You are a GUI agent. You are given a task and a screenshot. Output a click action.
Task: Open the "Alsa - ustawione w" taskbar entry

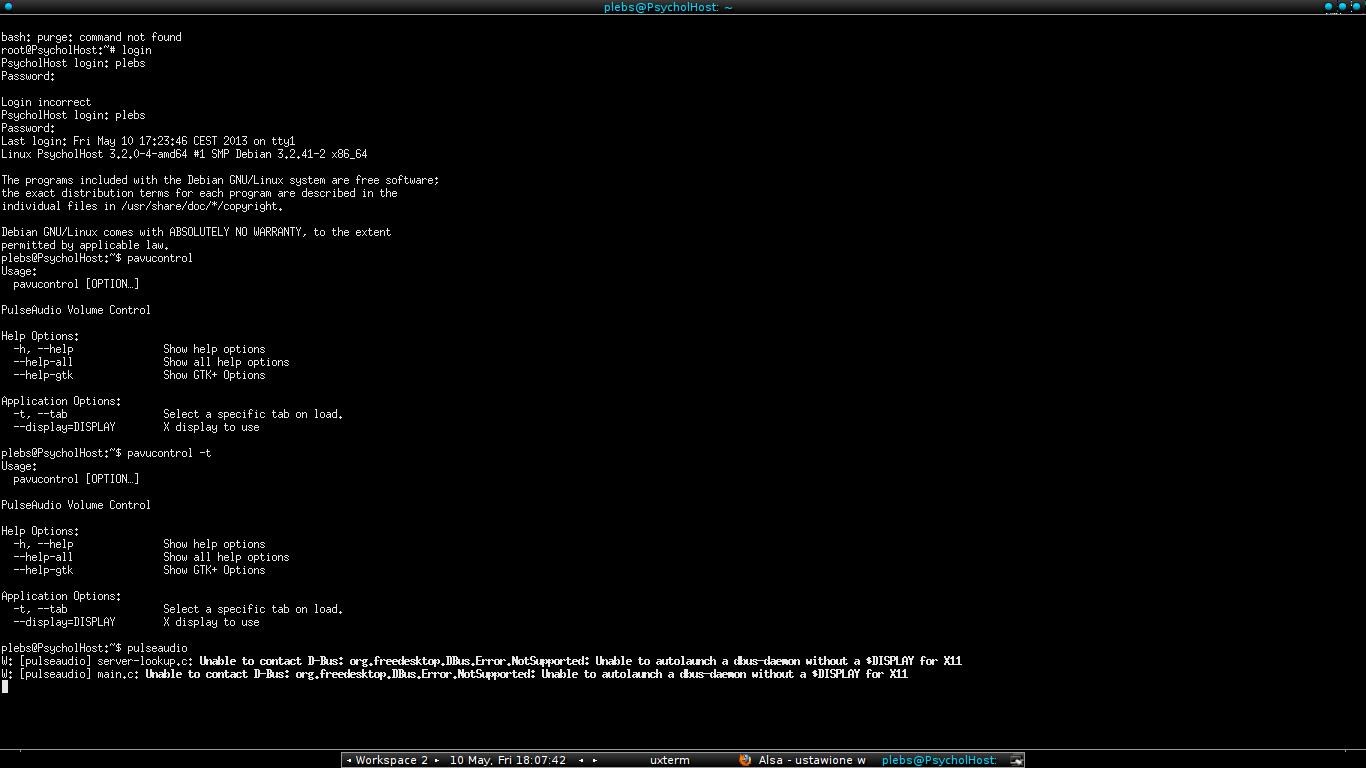click(x=811, y=760)
